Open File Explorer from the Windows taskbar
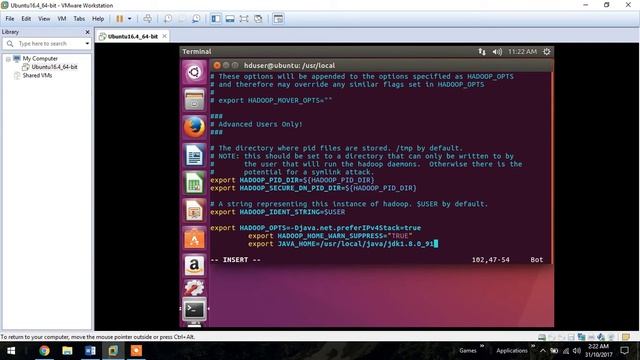The height and width of the screenshot is (360, 640). pyautogui.click(x=67, y=351)
